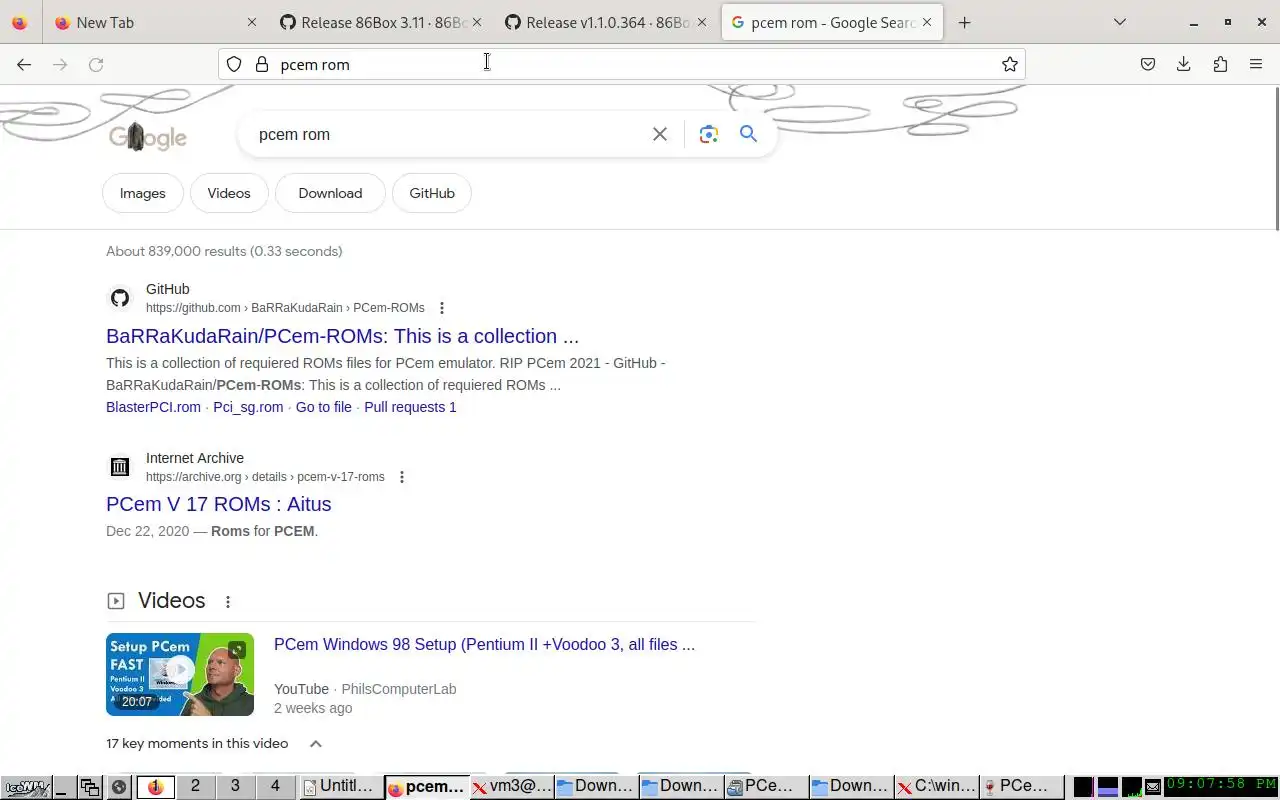Open Firefox hamburger application menu
The width and height of the screenshot is (1280, 800).
(x=1256, y=64)
